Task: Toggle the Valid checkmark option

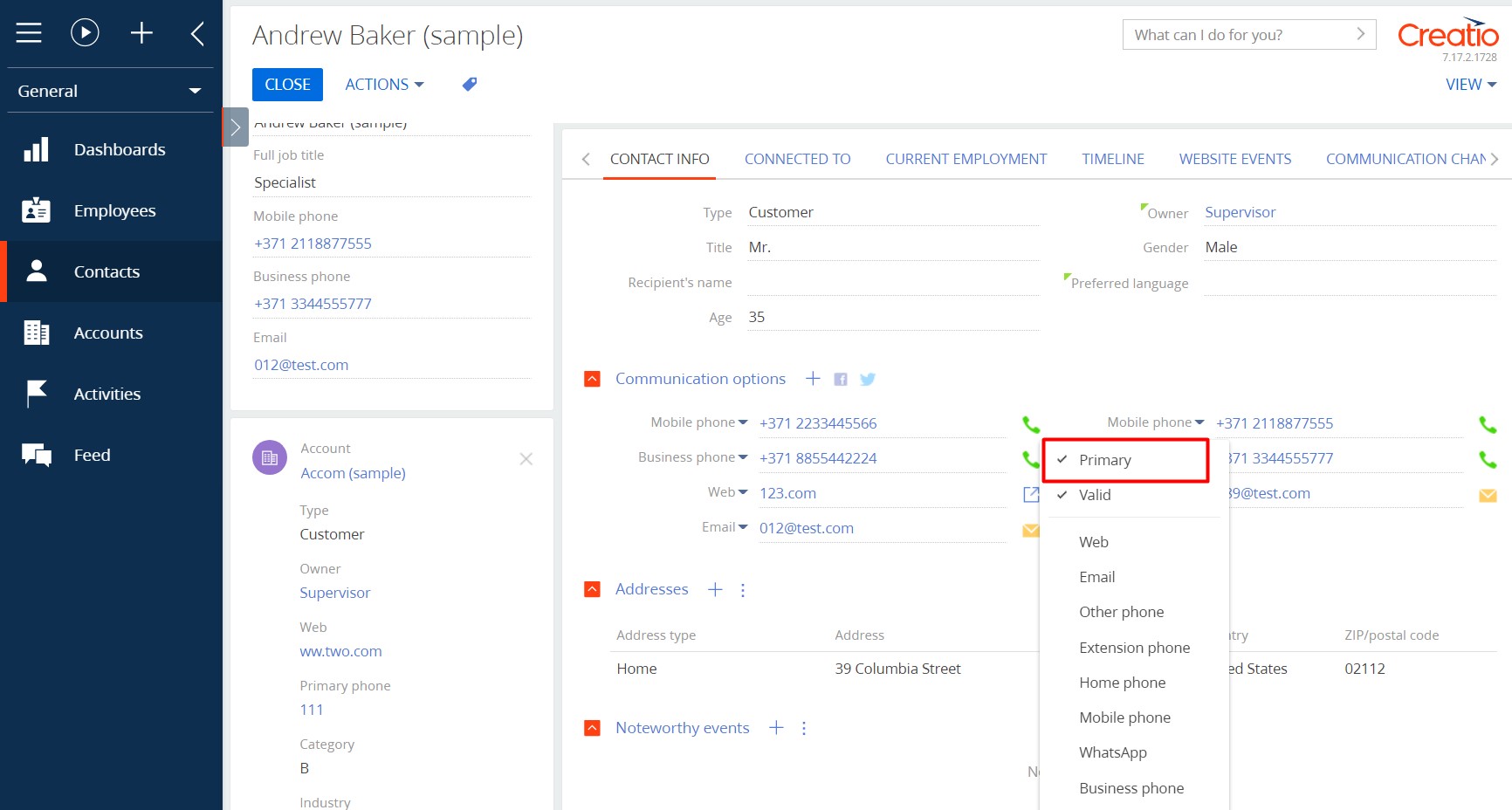Action: (1095, 495)
